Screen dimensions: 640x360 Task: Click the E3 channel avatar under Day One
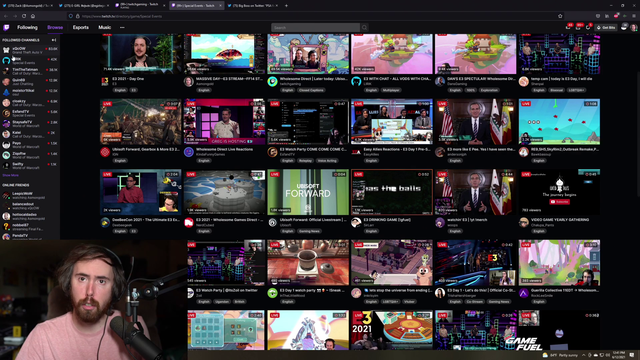pos(105,81)
